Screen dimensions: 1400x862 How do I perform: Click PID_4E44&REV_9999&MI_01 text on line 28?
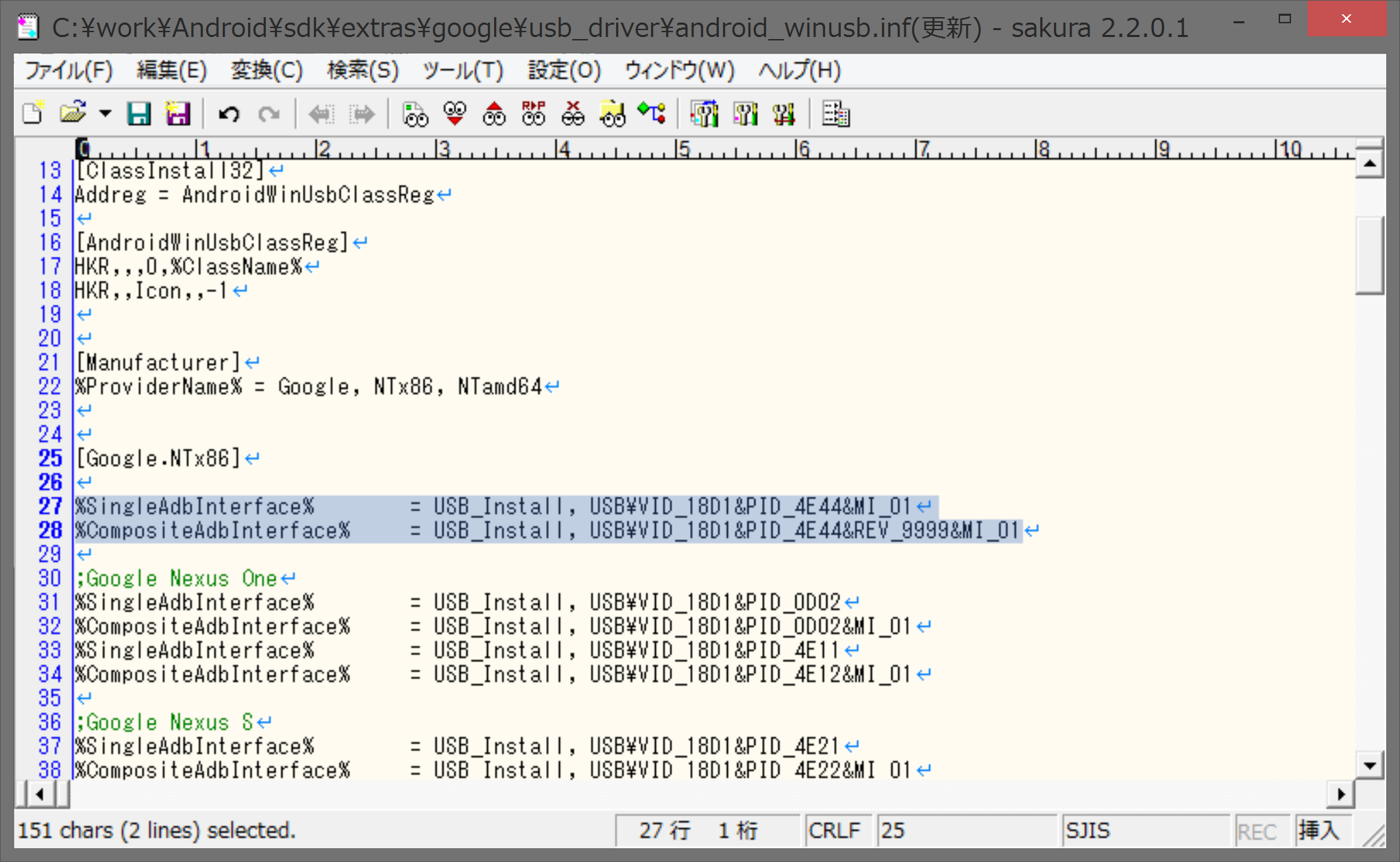click(x=883, y=530)
